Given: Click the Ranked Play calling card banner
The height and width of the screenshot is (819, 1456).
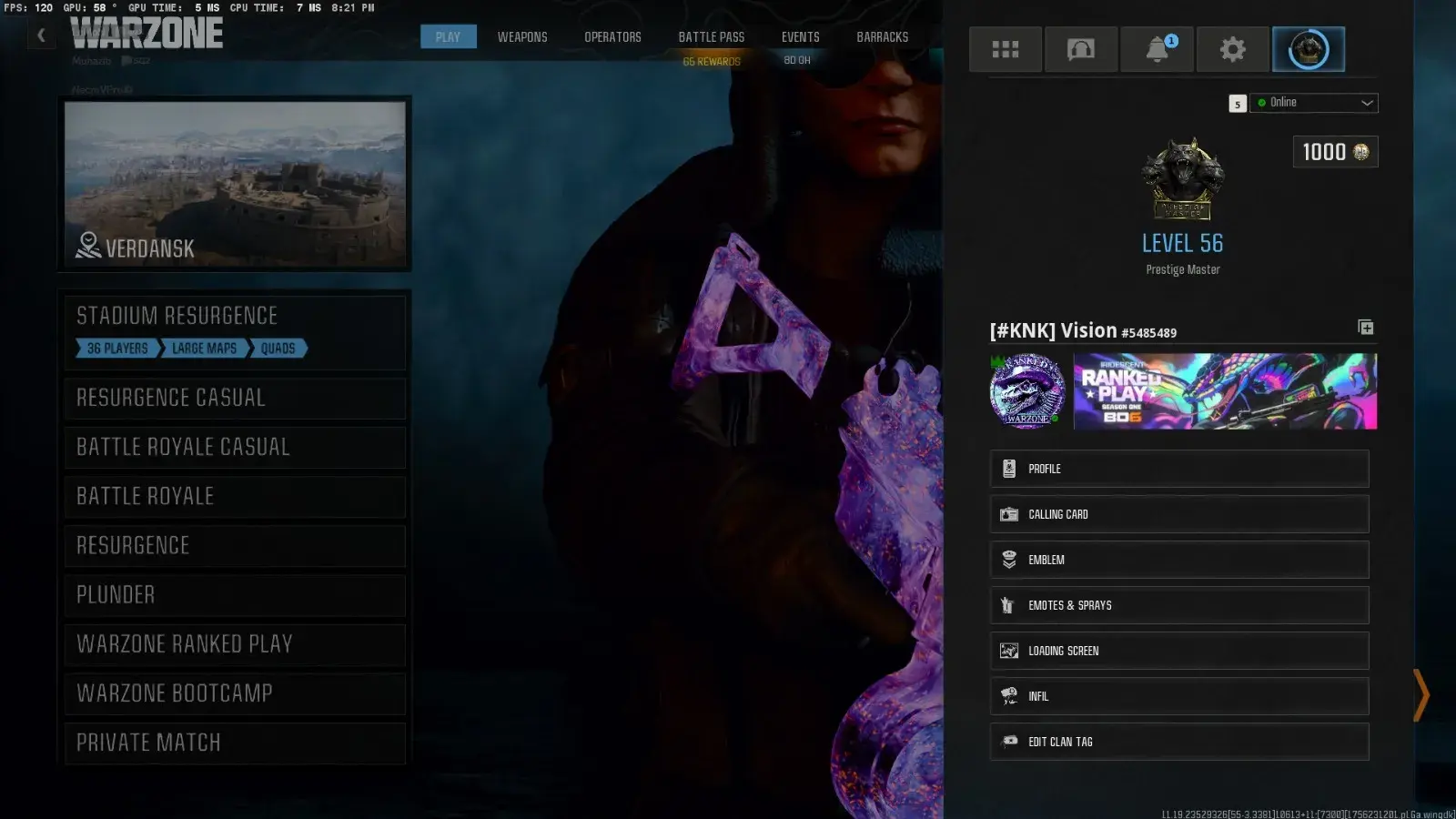Looking at the screenshot, I should coord(1225,391).
